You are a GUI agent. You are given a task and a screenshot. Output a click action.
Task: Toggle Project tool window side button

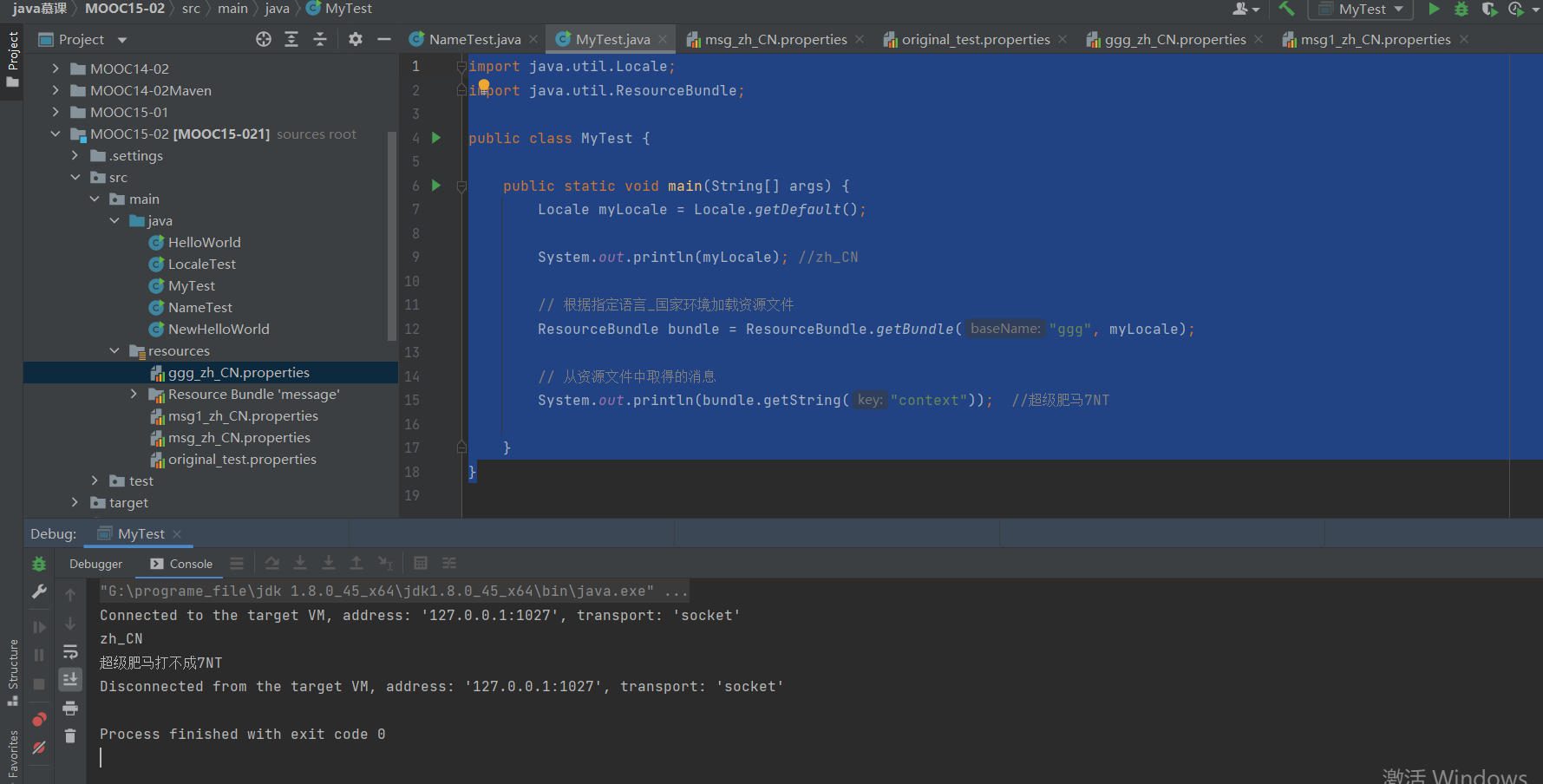[x=12, y=59]
